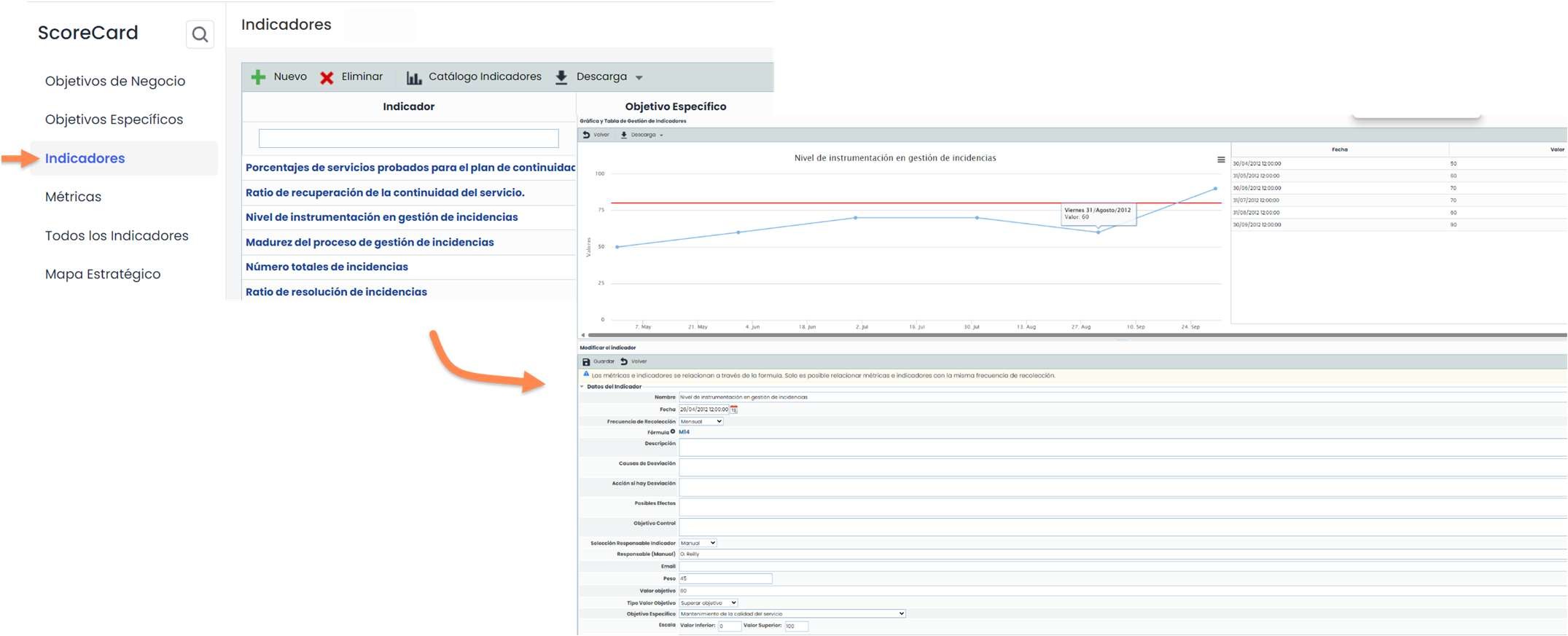Screen dimensions: 1568x636
Task: Open the Ratio de resolución de incidencias indicator
Action: coord(336,291)
